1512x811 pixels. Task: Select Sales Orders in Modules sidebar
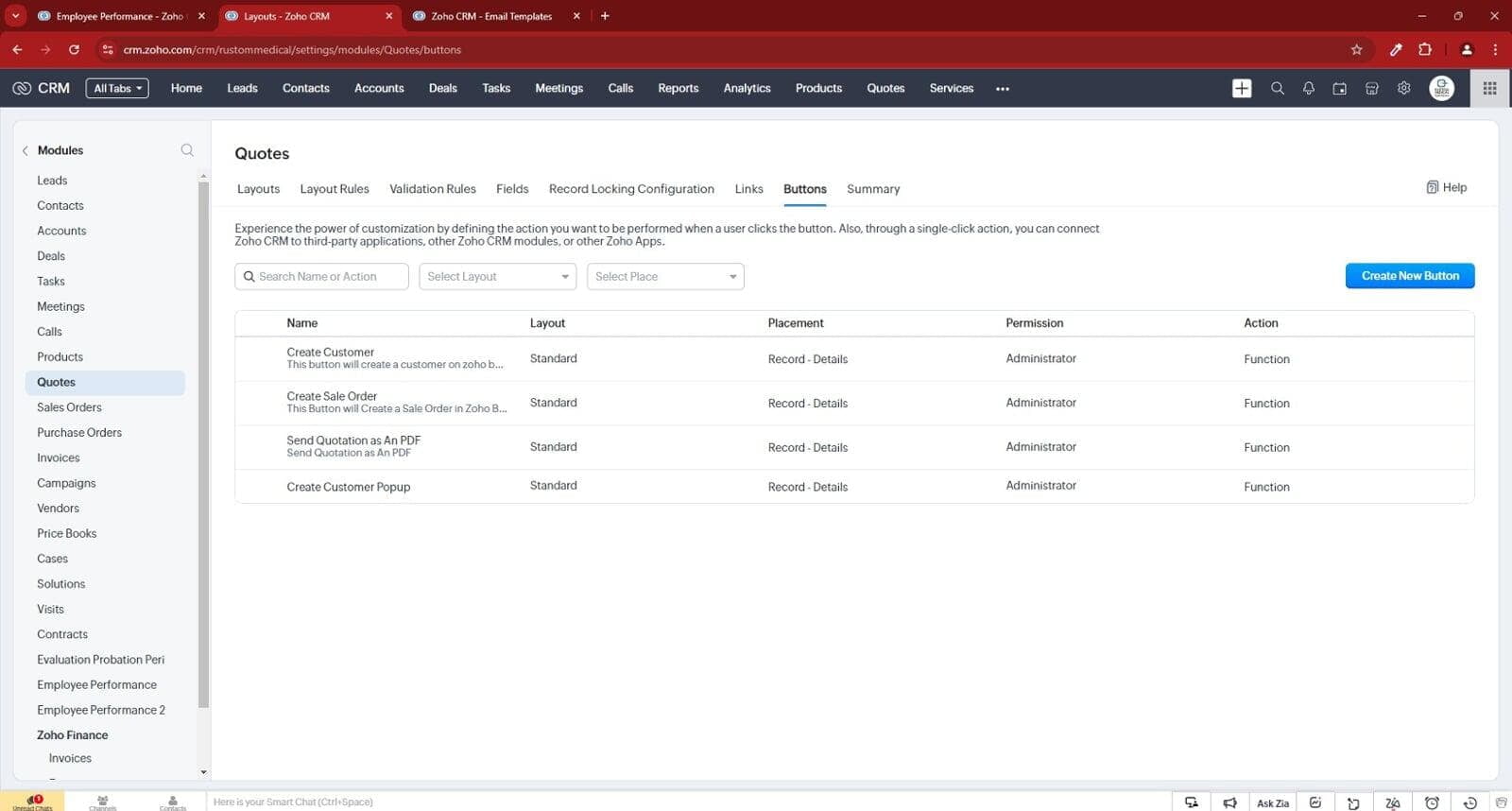click(x=69, y=407)
